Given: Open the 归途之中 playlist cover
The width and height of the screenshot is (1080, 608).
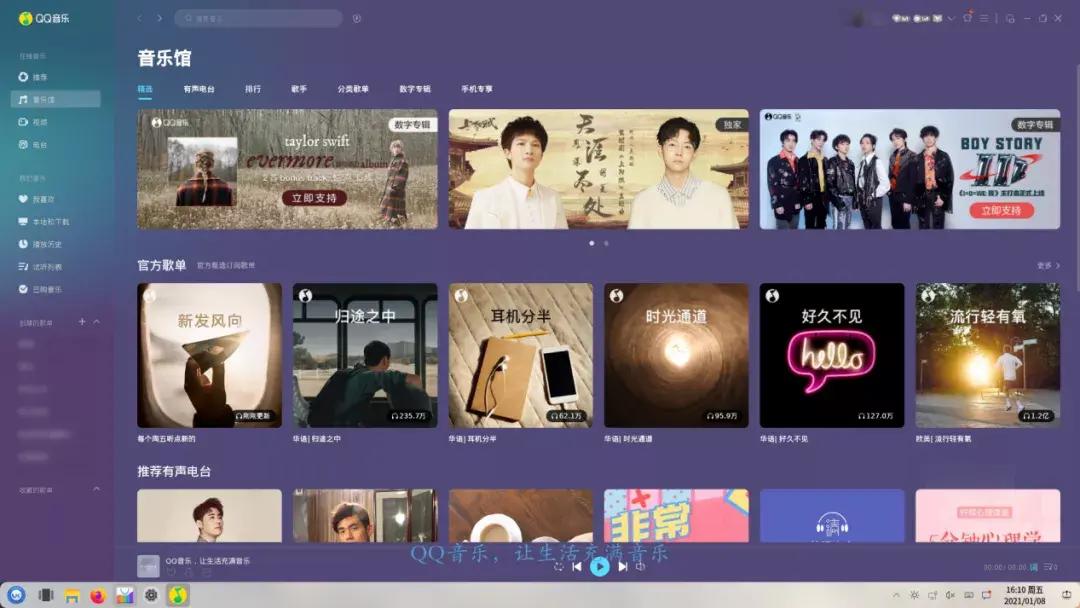Looking at the screenshot, I should pos(365,355).
